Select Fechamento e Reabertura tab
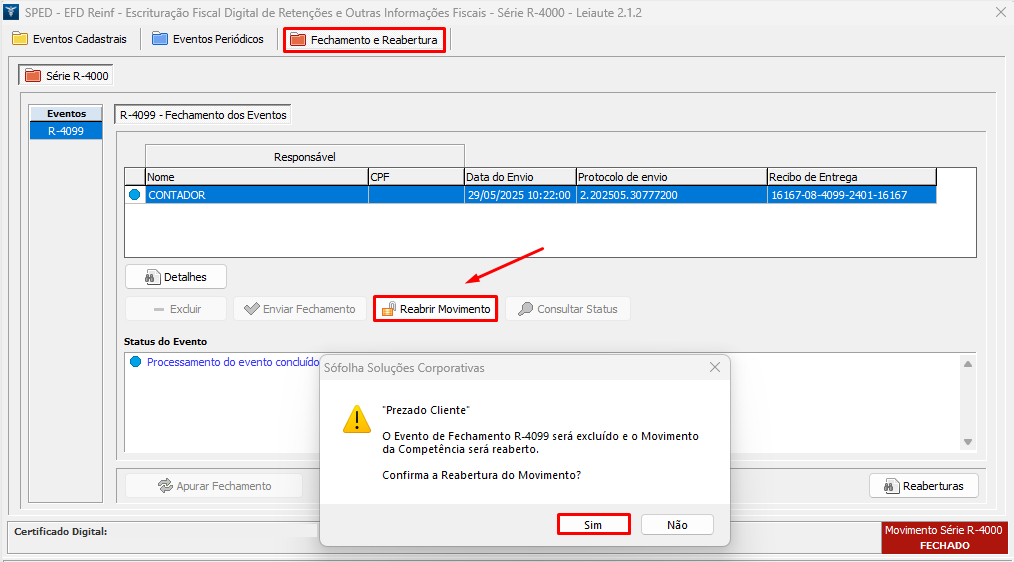The image size is (1014, 562). (x=364, y=40)
